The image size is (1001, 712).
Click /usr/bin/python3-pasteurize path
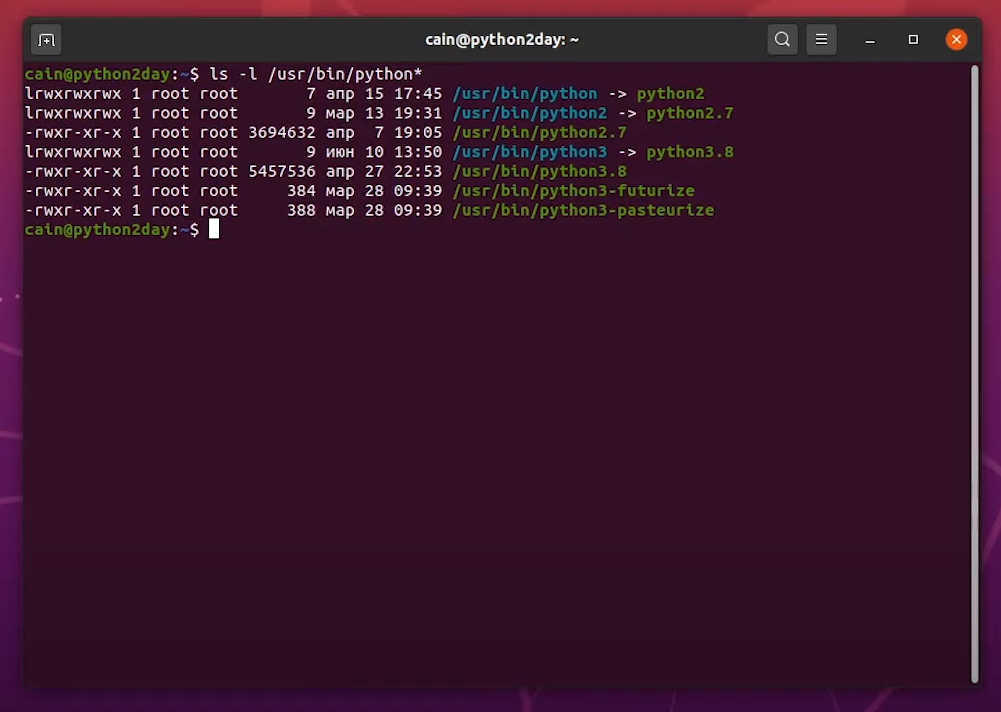(x=583, y=211)
